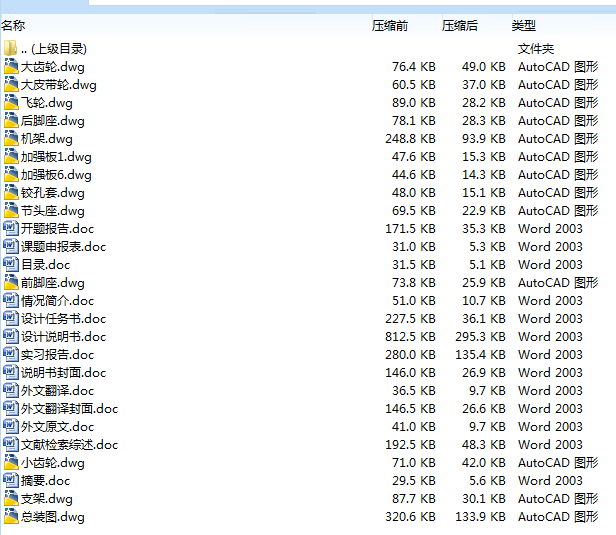Click the 227.5 KB size value
Image resolution: width=616 pixels, height=535 pixels.
(x=410, y=319)
